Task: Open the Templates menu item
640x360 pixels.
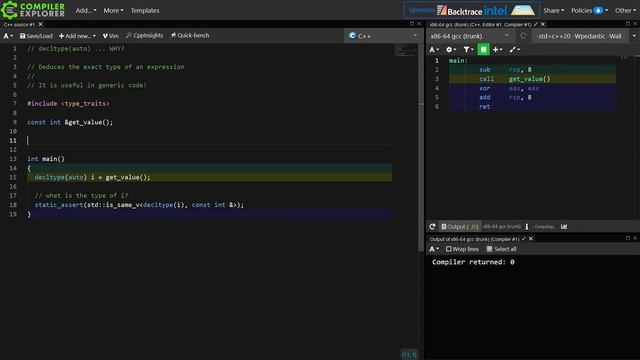Action: tap(145, 11)
